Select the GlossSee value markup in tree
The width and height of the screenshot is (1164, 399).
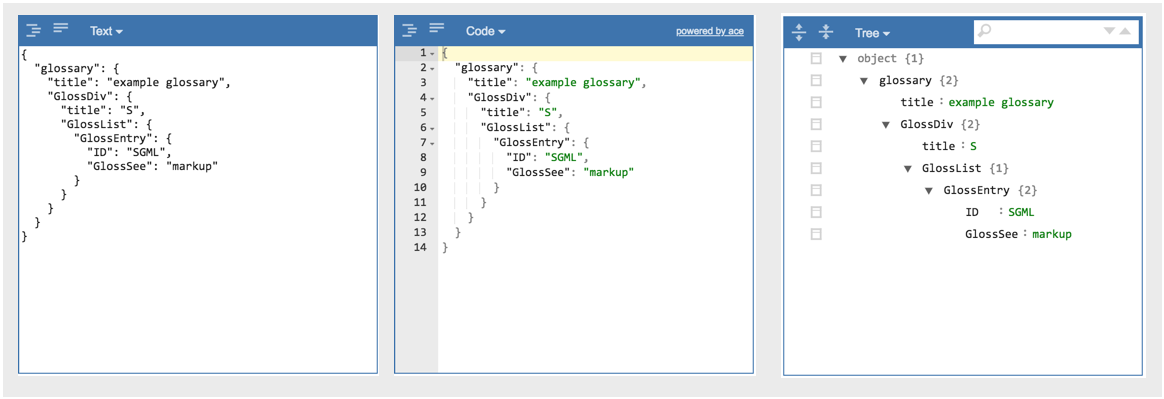(1052, 234)
